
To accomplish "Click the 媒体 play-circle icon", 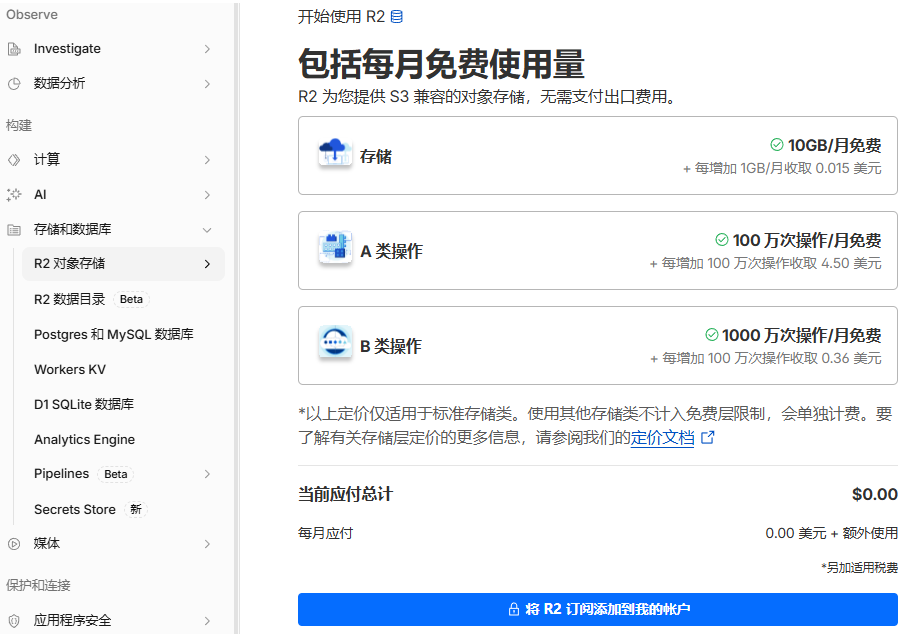I will coord(14,544).
